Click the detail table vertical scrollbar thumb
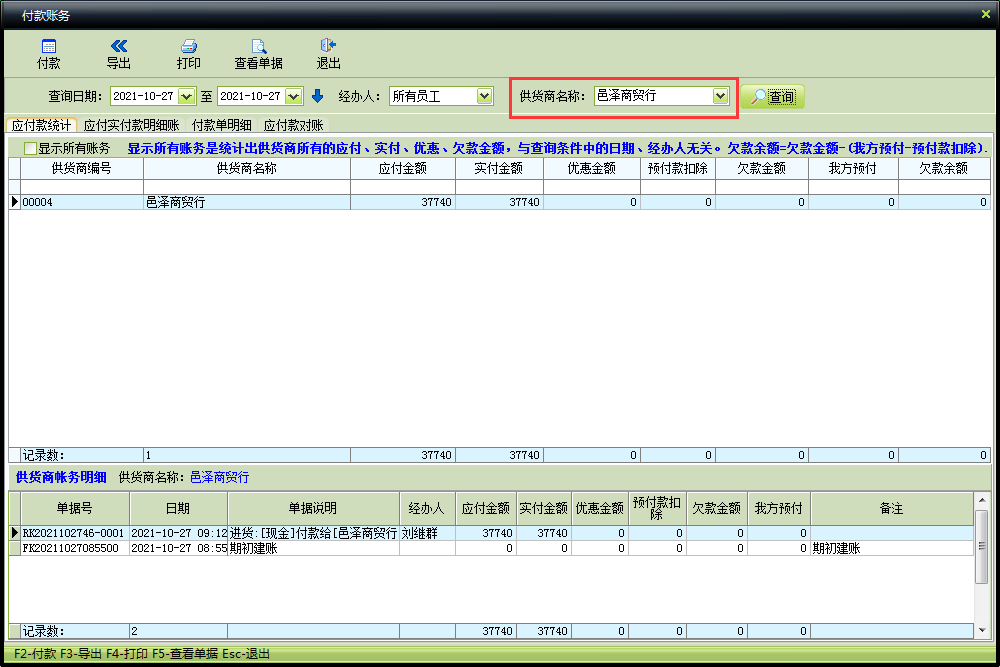Viewport: 1000px width, 667px height. tap(982, 546)
